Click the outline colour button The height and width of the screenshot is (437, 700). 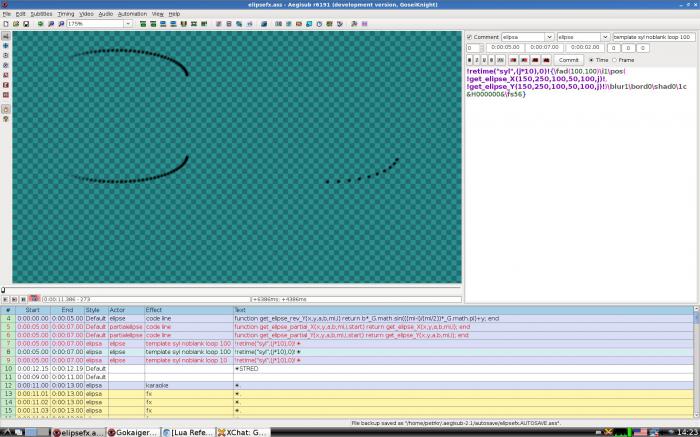(535, 60)
